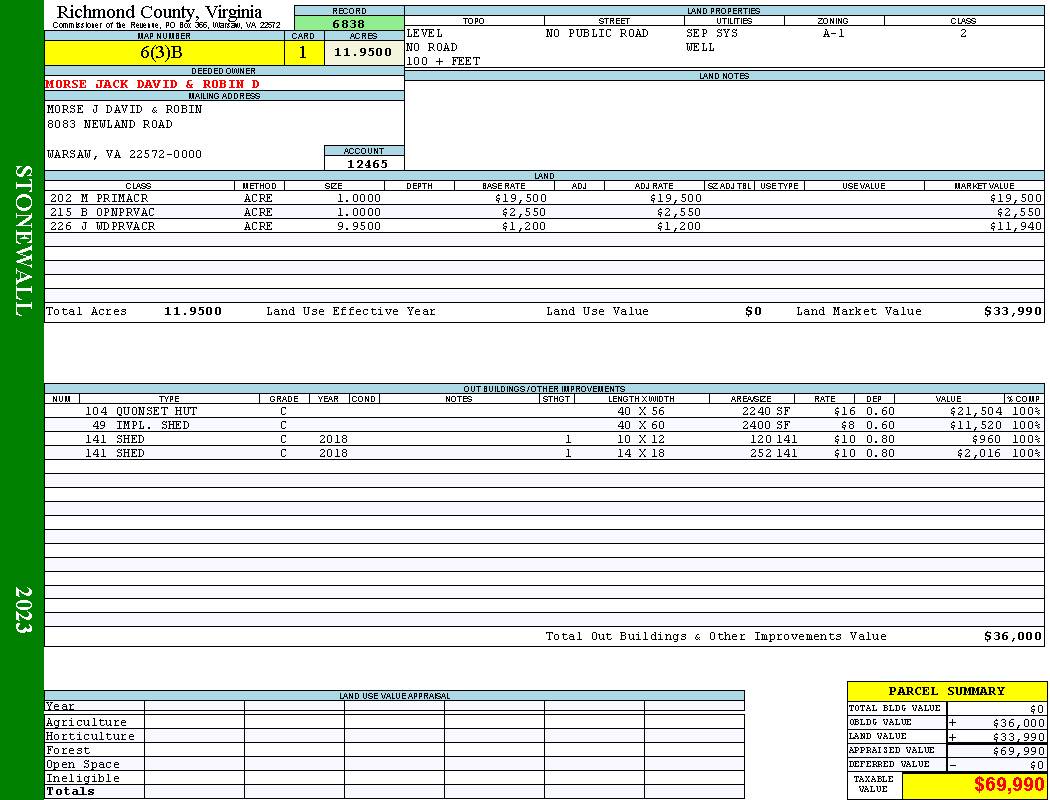Click the zoning value A-1
1050x800 pixels.
[x=834, y=33]
